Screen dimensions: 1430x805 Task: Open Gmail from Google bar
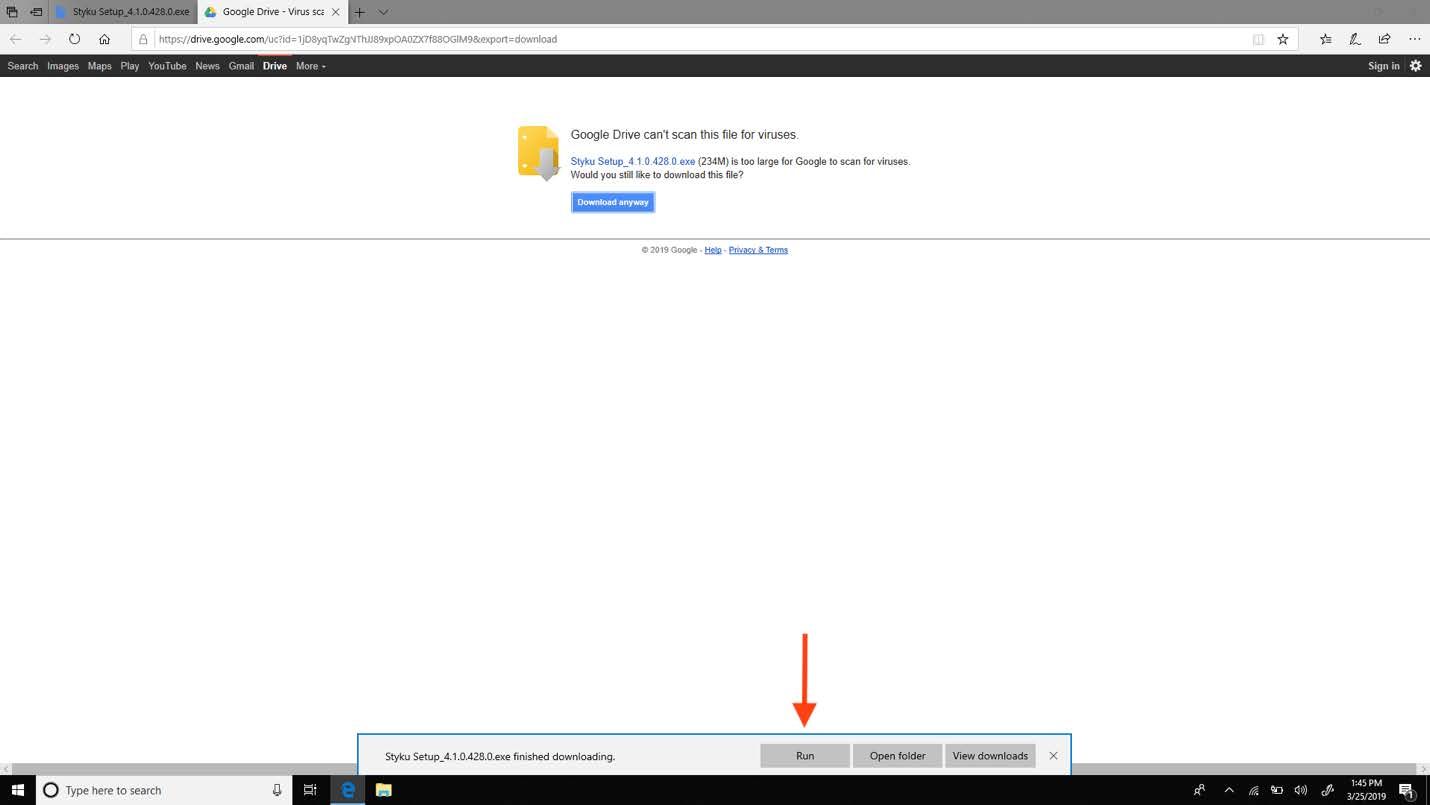pos(241,66)
